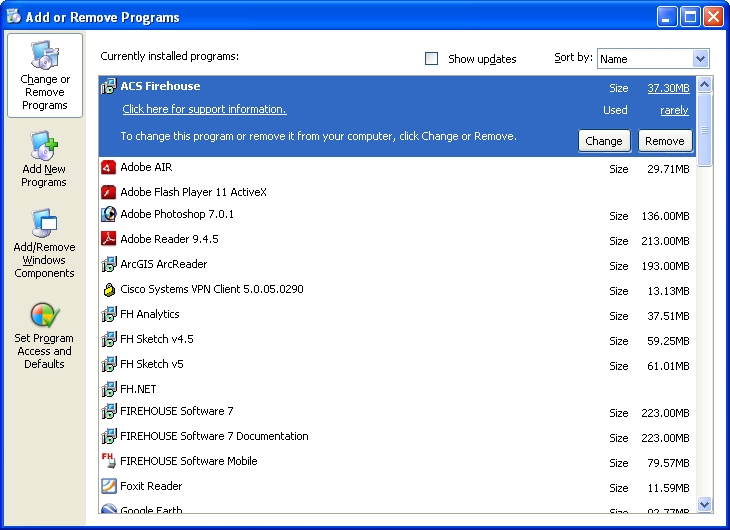
Task: Click the 'rarely' used frequency link
Action: coord(674,110)
